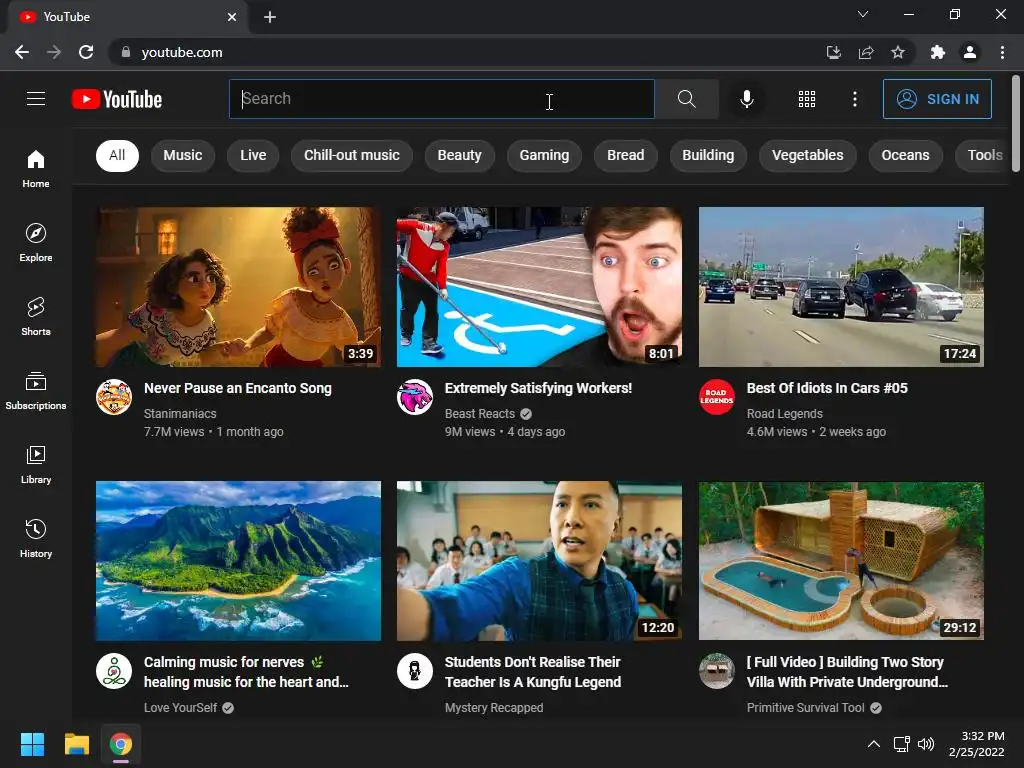Screen dimensions: 1024x768
Task: Open Stanimaniacs channel name link
Action: point(180,413)
